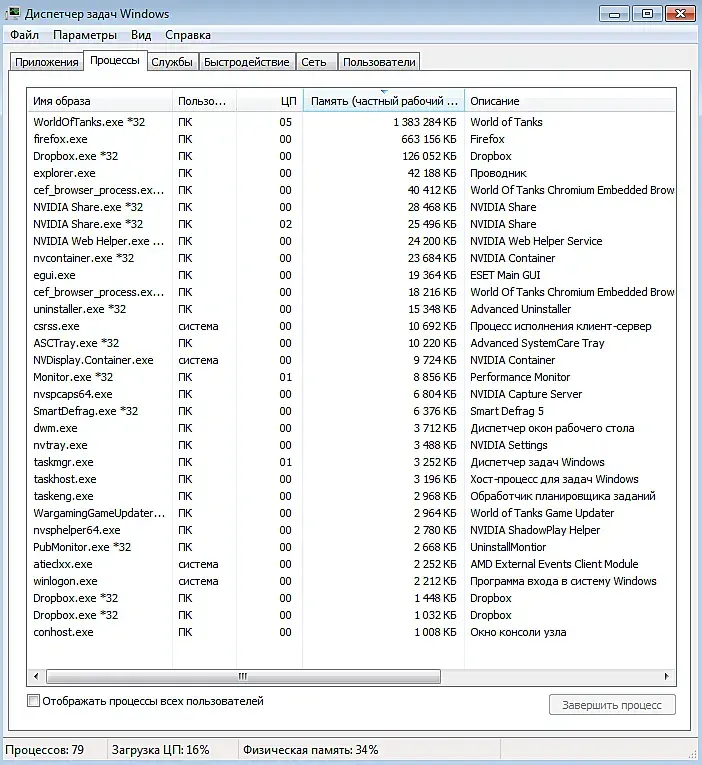Open the Параметры menu
This screenshot has width=702, height=765.
click(x=85, y=35)
